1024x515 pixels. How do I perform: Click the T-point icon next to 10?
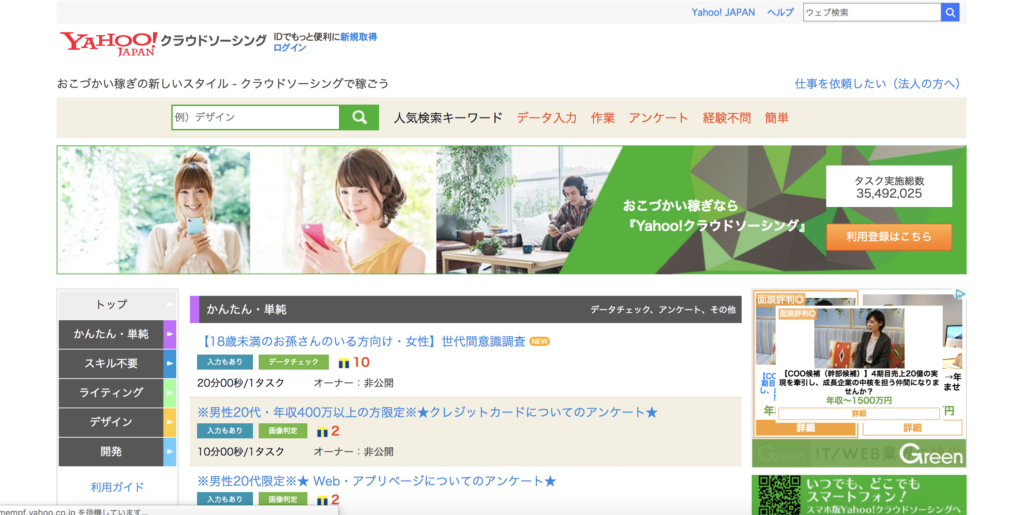344,363
